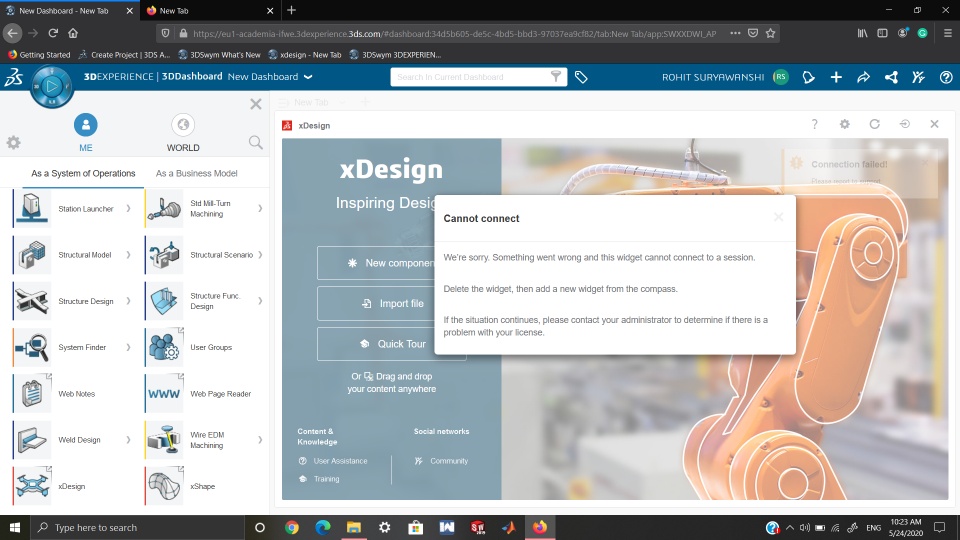This screenshot has width=960, height=540.
Task: Open xdesign - New Tab bookmark
Action: [305, 54]
